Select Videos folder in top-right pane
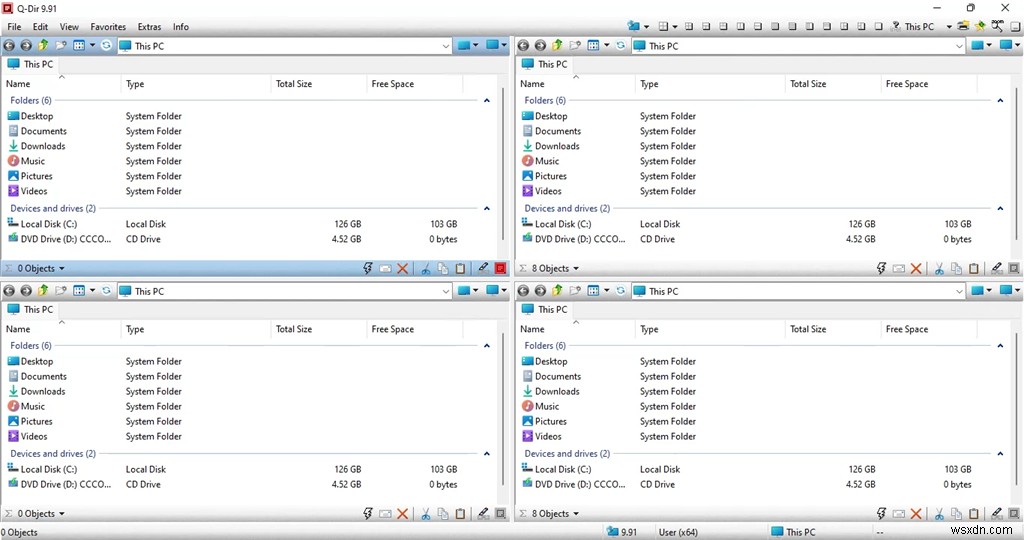This screenshot has width=1024, height=540. pyautogui.click(x=541, y=191)
